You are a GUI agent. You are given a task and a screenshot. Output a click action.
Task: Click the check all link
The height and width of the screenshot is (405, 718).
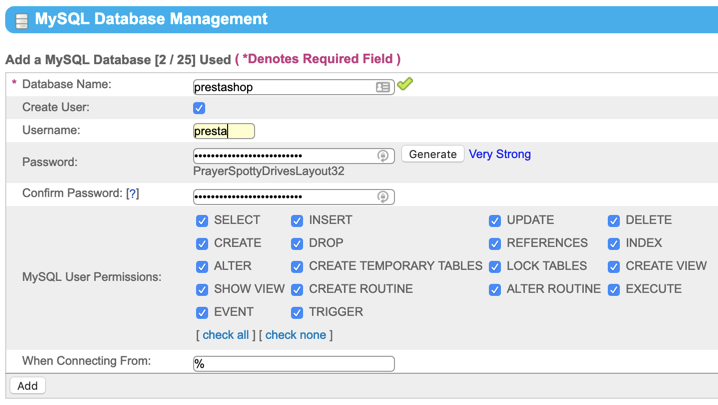point(225,335)
